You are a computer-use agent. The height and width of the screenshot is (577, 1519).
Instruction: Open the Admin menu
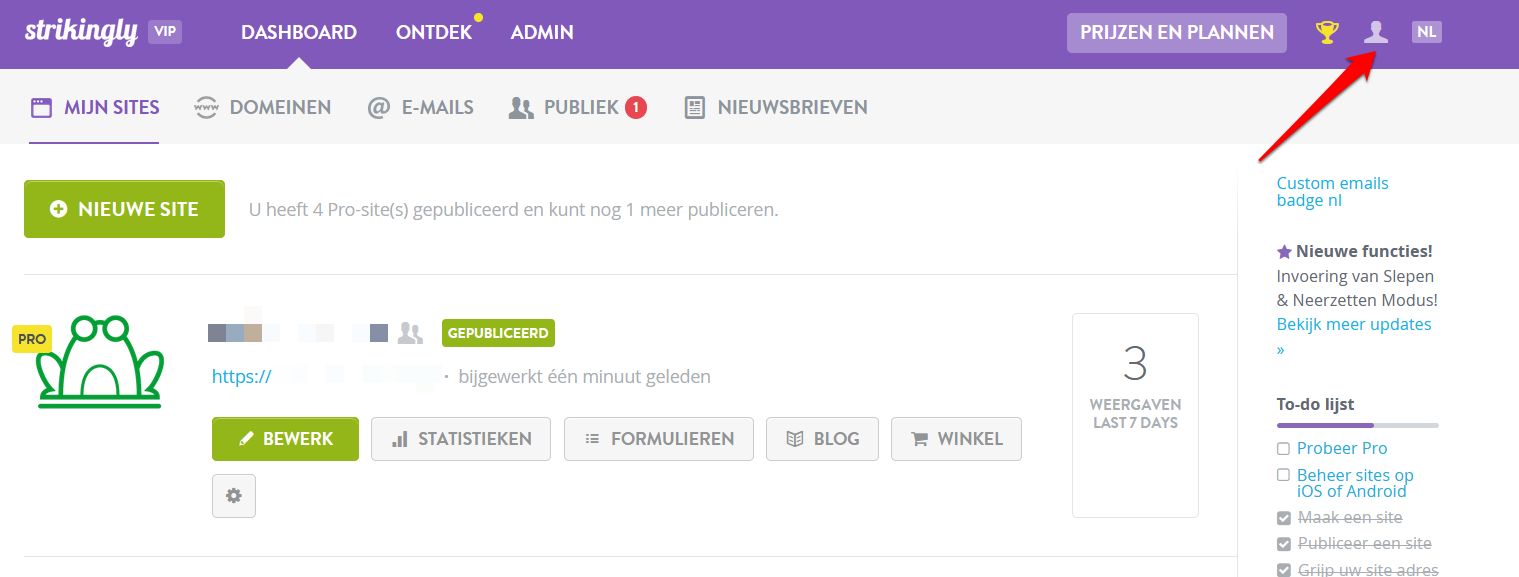[542, 32]
